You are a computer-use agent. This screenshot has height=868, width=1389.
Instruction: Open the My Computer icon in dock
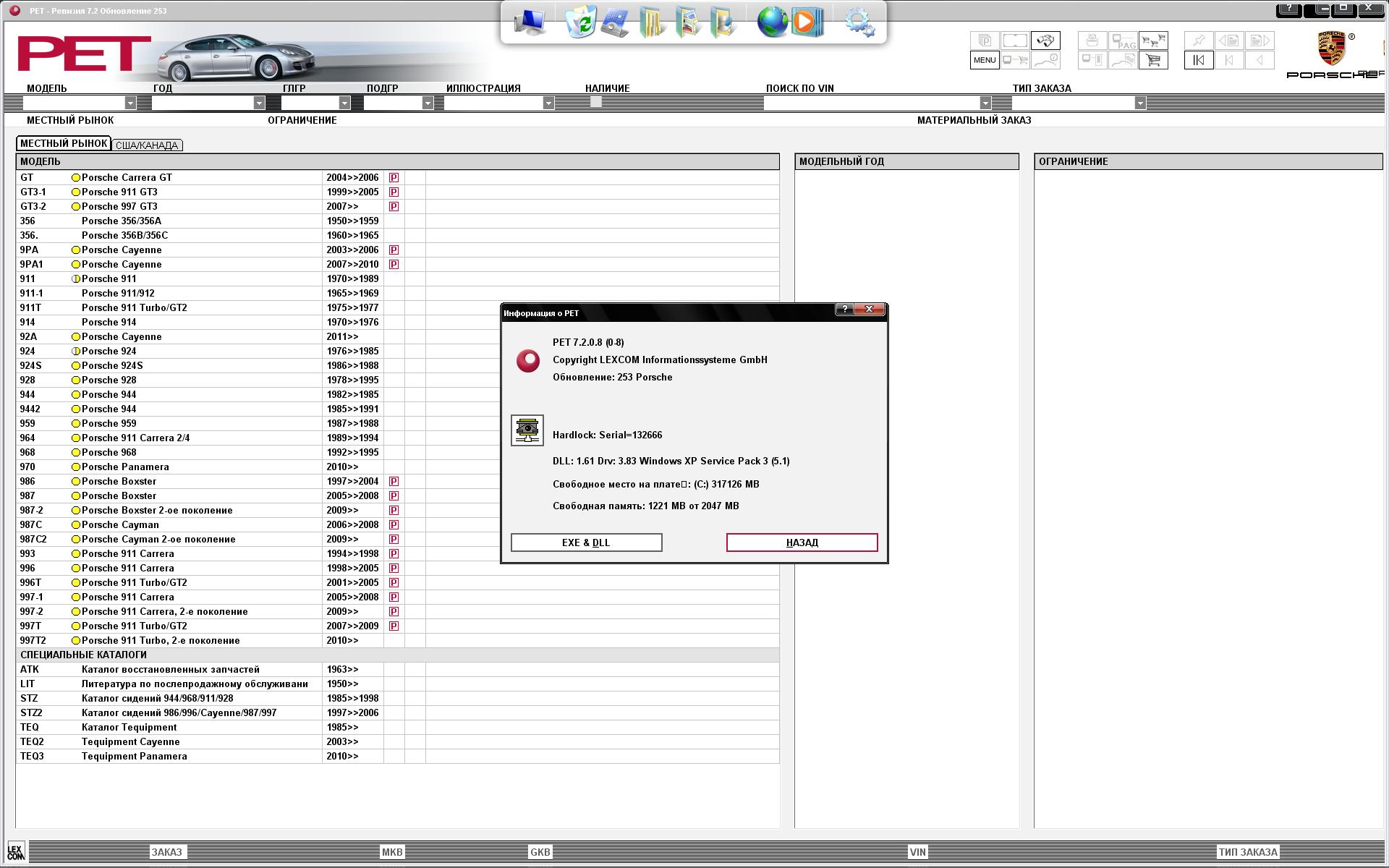pos(530,22)
